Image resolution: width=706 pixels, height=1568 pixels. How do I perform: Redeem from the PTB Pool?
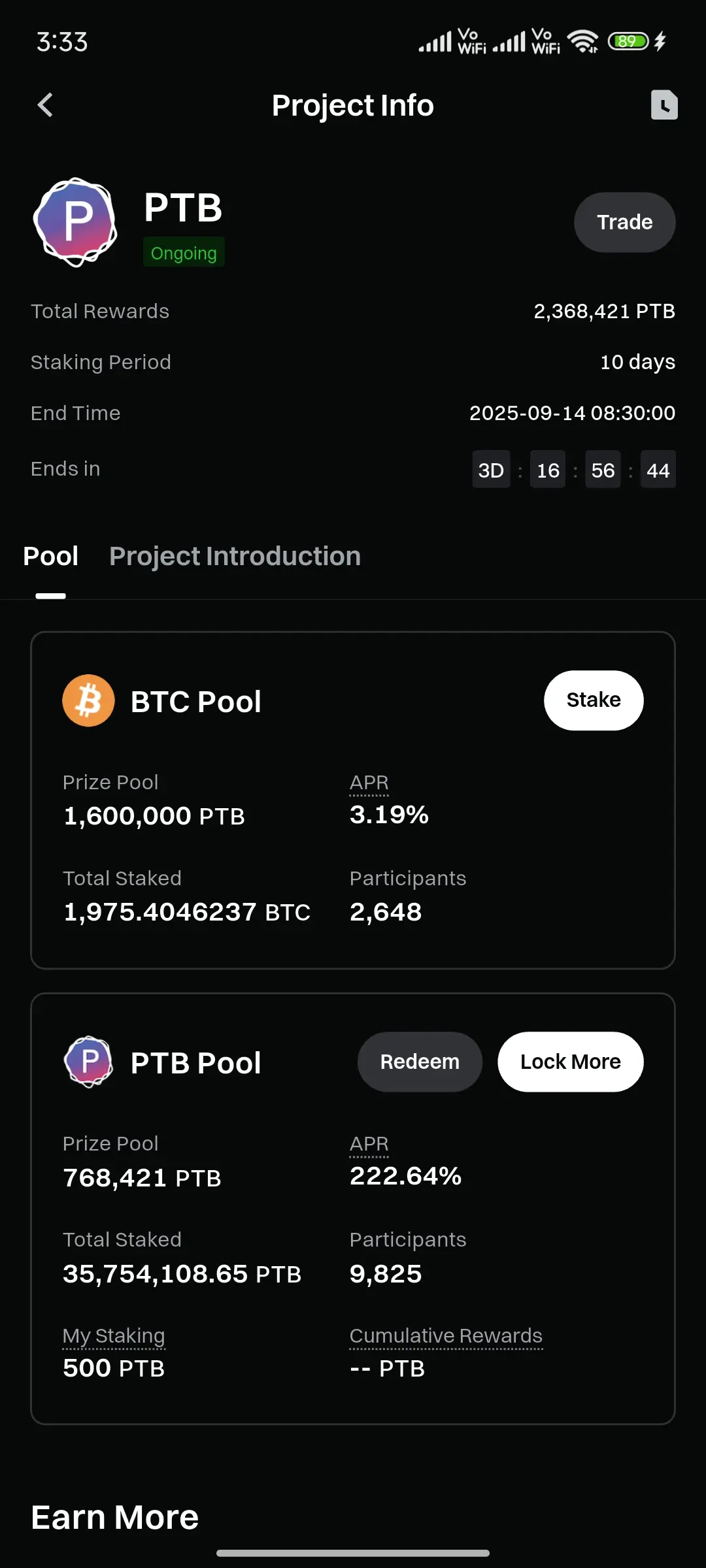click(420, 1062)
